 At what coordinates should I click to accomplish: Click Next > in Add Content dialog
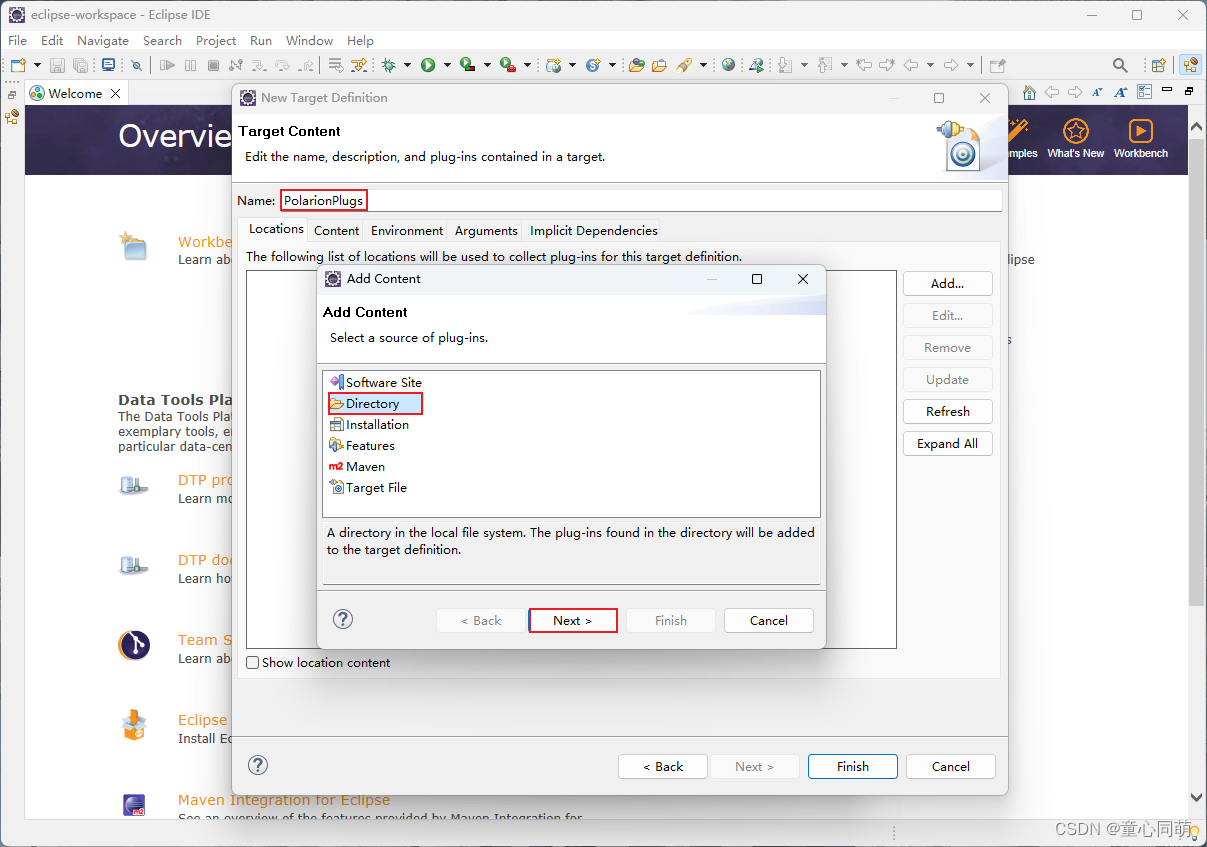(x=573, y=620)
